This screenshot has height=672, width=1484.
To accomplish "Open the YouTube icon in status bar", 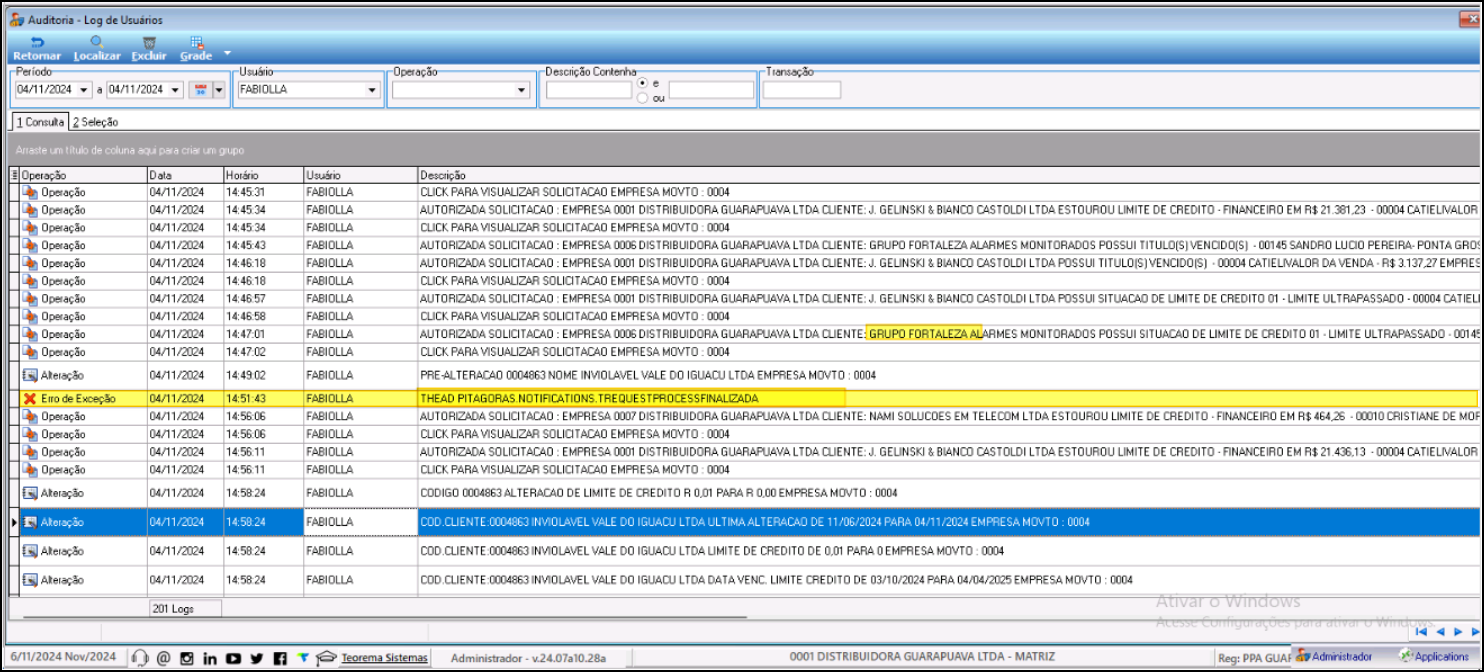I will click(233, 658).
